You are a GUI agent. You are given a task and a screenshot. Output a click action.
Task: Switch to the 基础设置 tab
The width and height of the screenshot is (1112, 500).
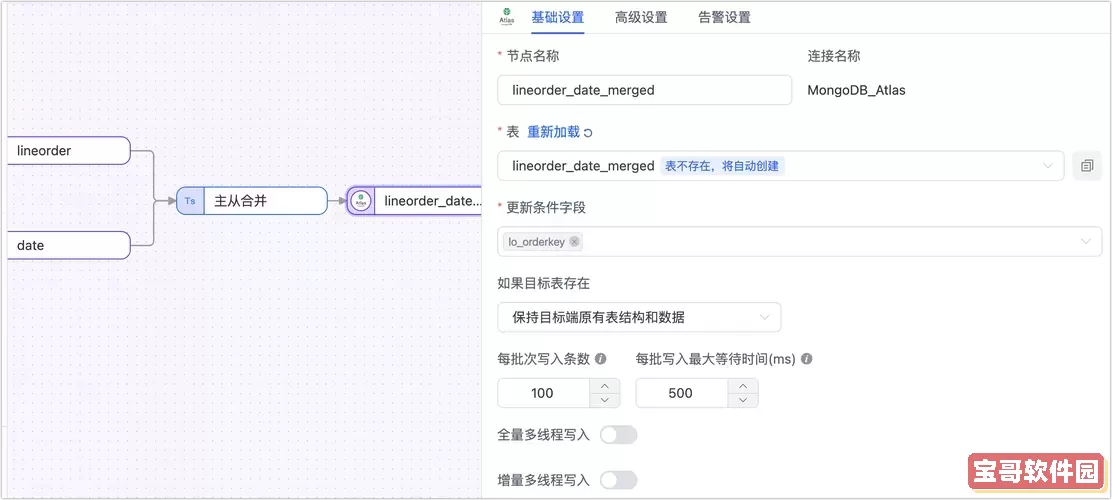click(558, 18)
